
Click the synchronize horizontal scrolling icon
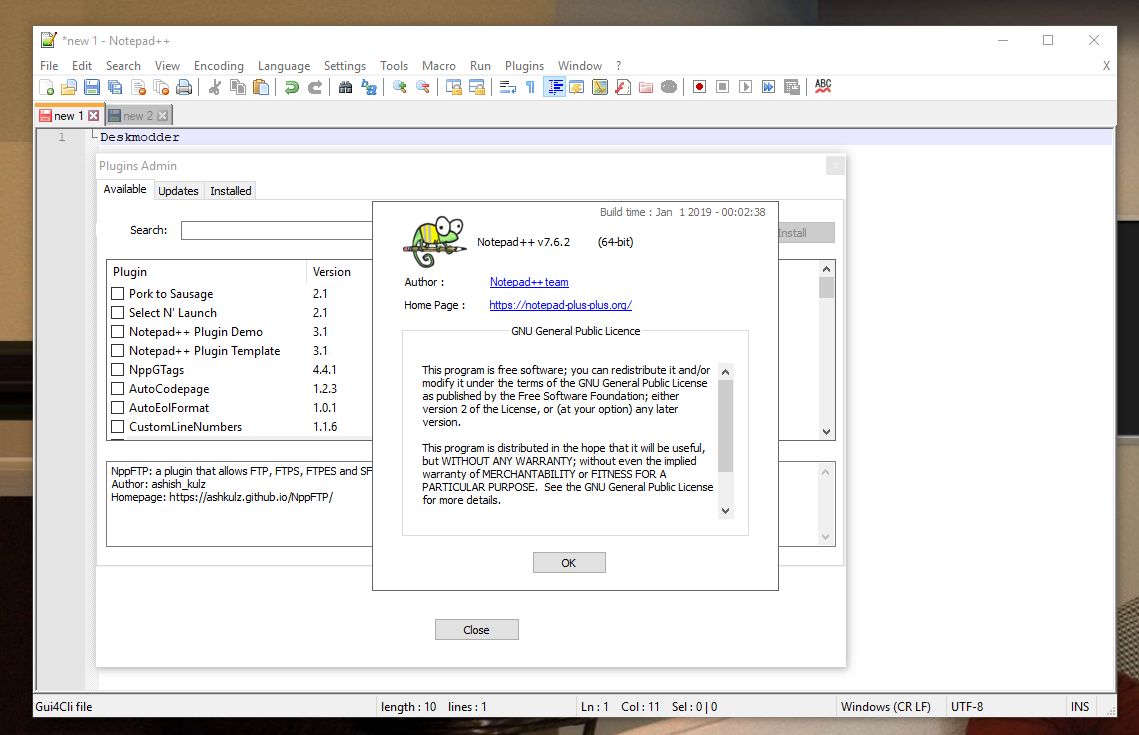tap(477, 87)
